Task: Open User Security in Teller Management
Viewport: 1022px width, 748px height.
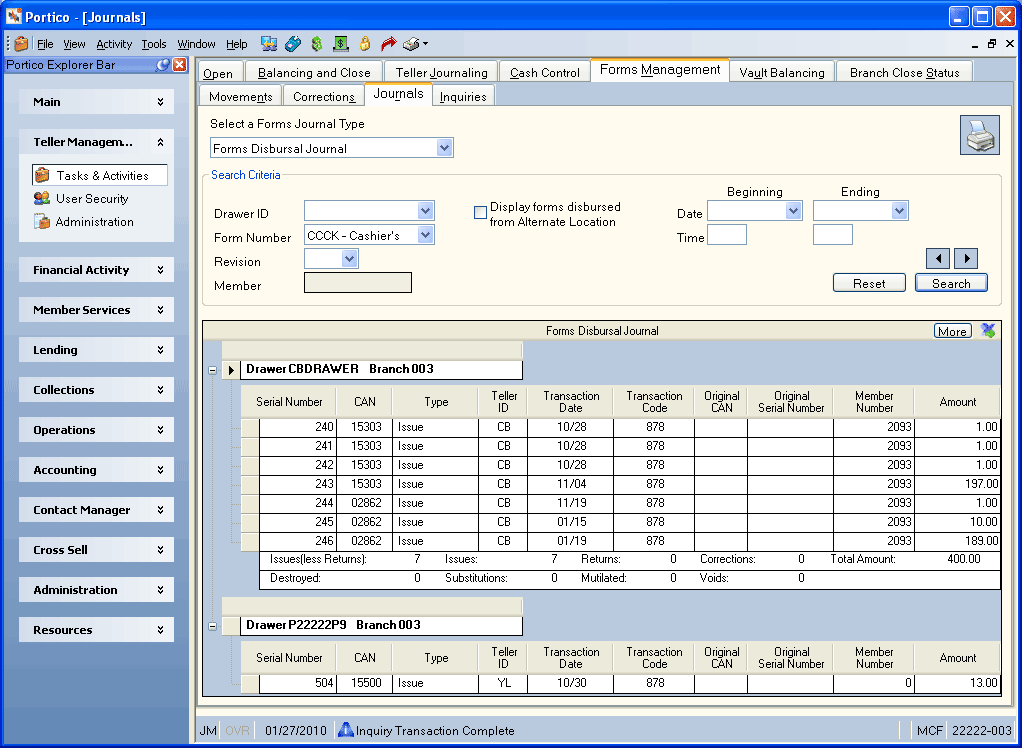Action: tap(92, 199)
